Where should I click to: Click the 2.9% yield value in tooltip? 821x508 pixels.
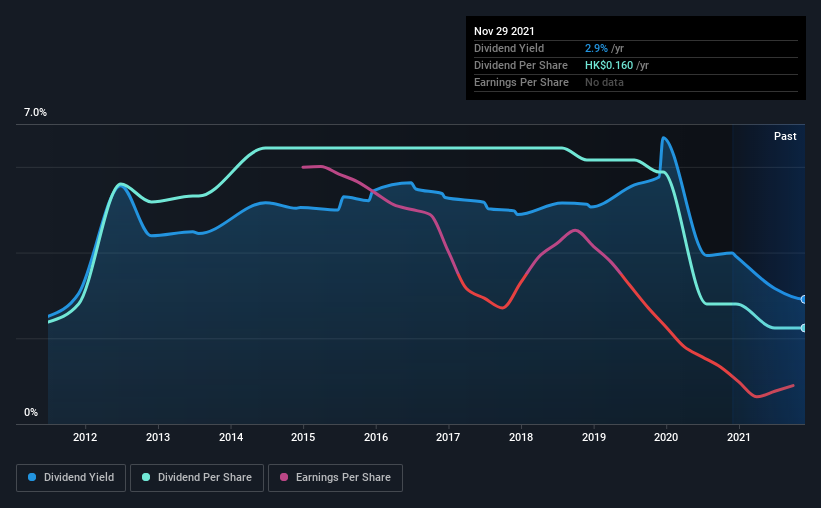(x=595, y=48)
